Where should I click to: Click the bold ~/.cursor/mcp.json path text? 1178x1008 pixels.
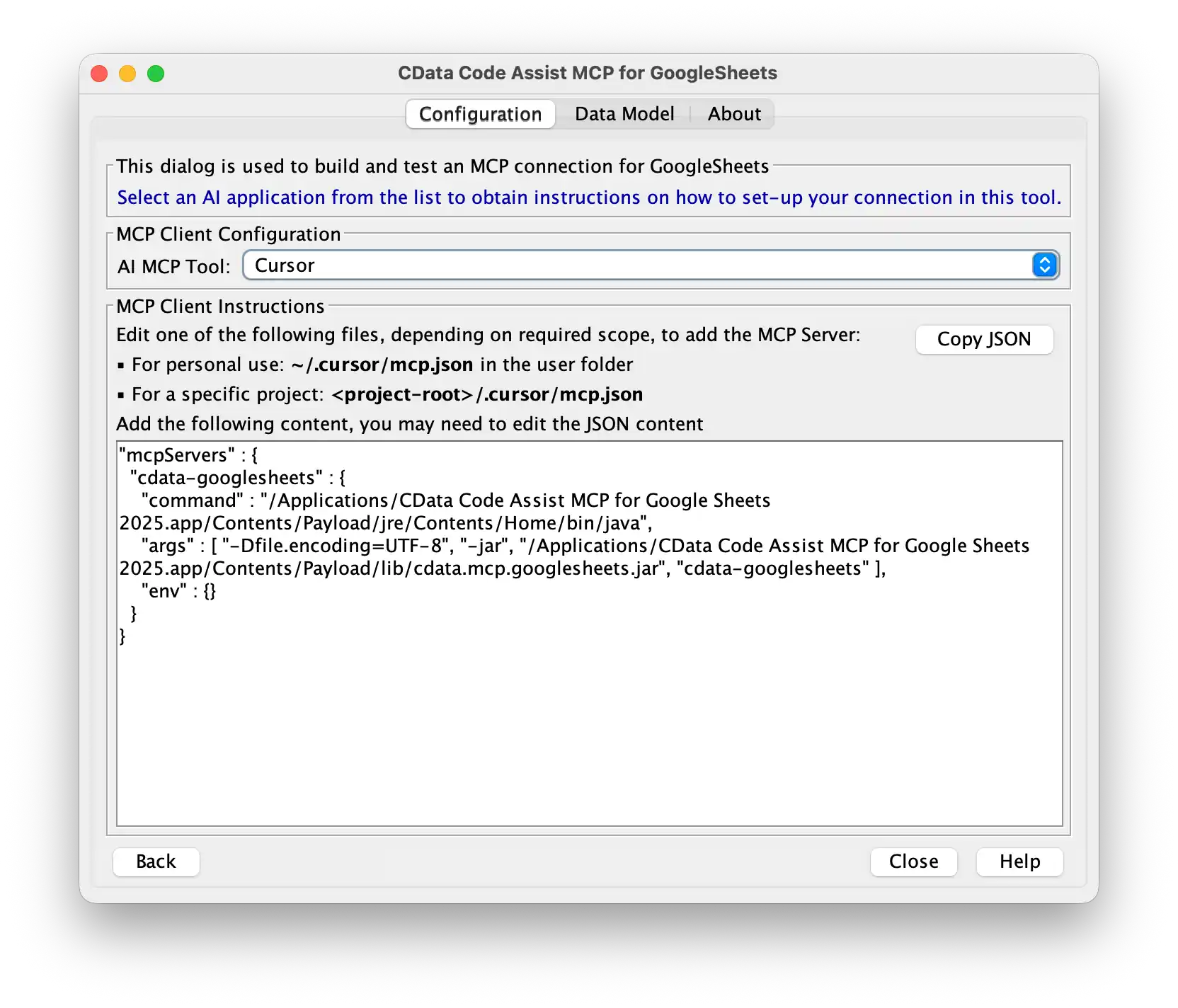383,365
